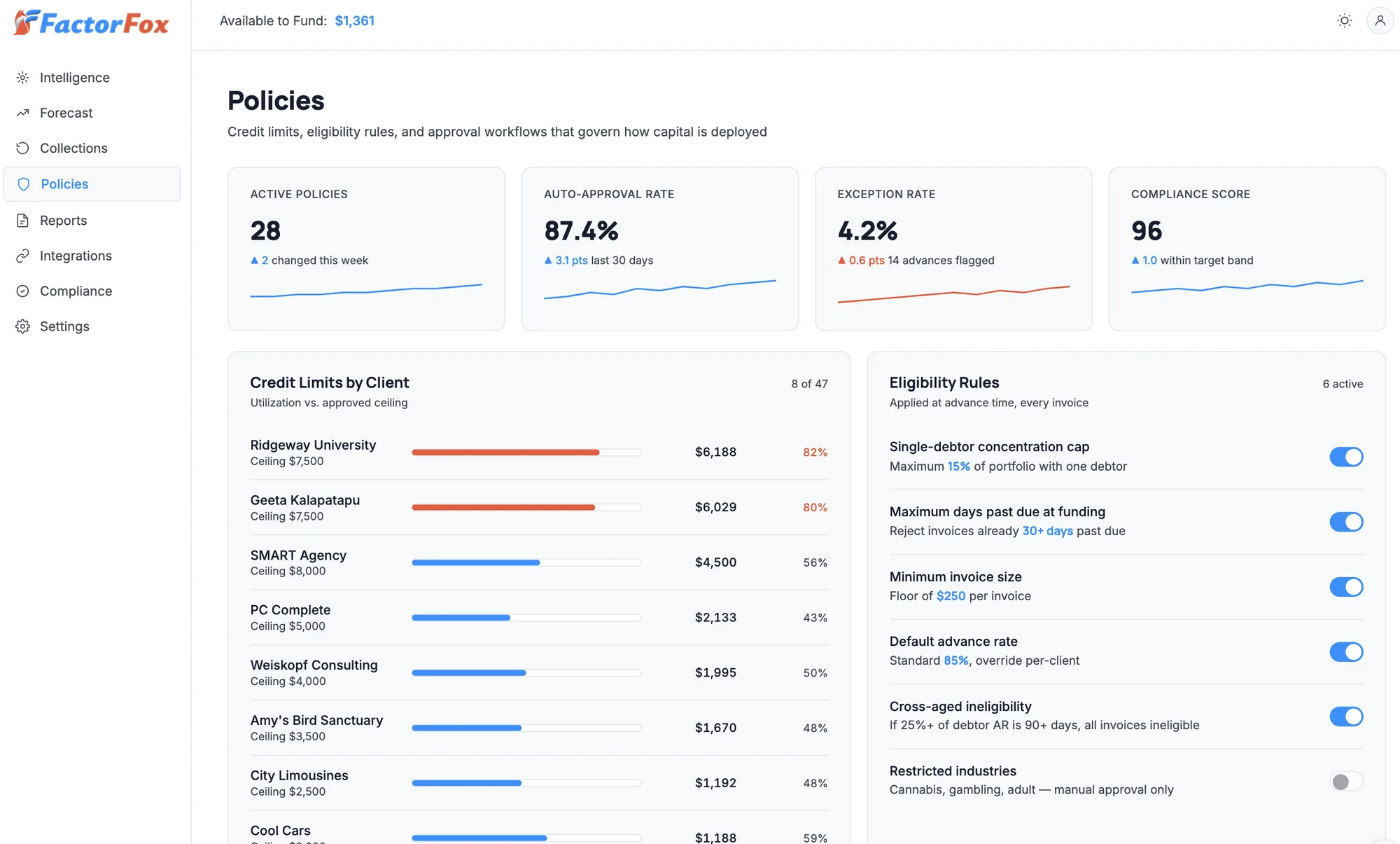
Task: Click the Settings gear icon
Action: (23, 326)
